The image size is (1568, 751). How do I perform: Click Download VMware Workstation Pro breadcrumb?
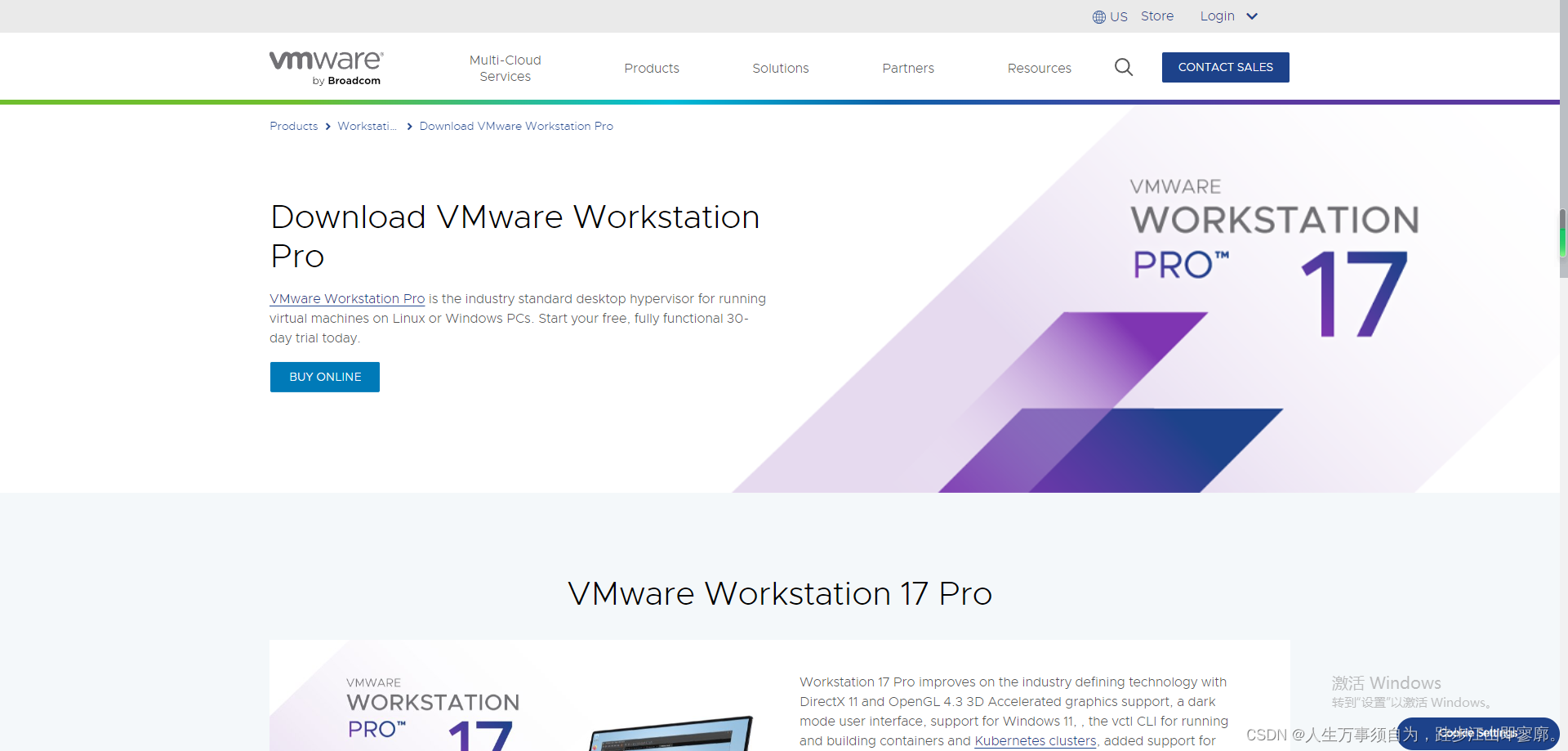(516, 126)
